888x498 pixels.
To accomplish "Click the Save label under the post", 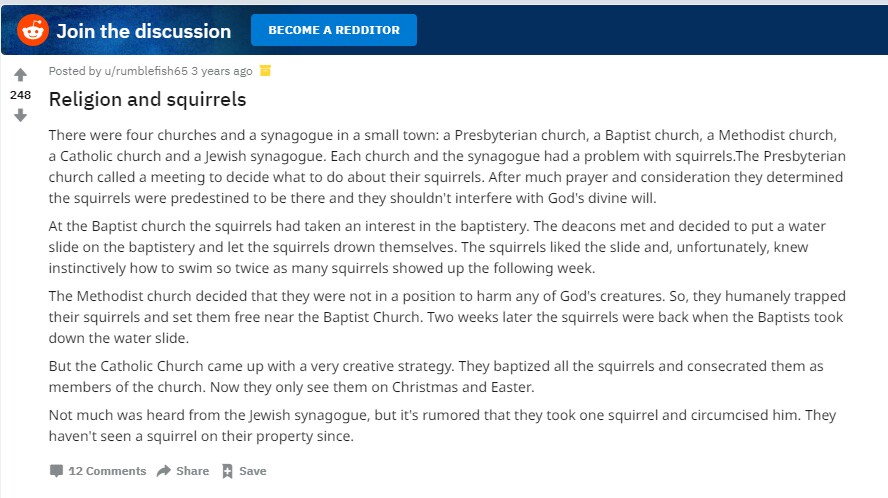I will [253, 471].
